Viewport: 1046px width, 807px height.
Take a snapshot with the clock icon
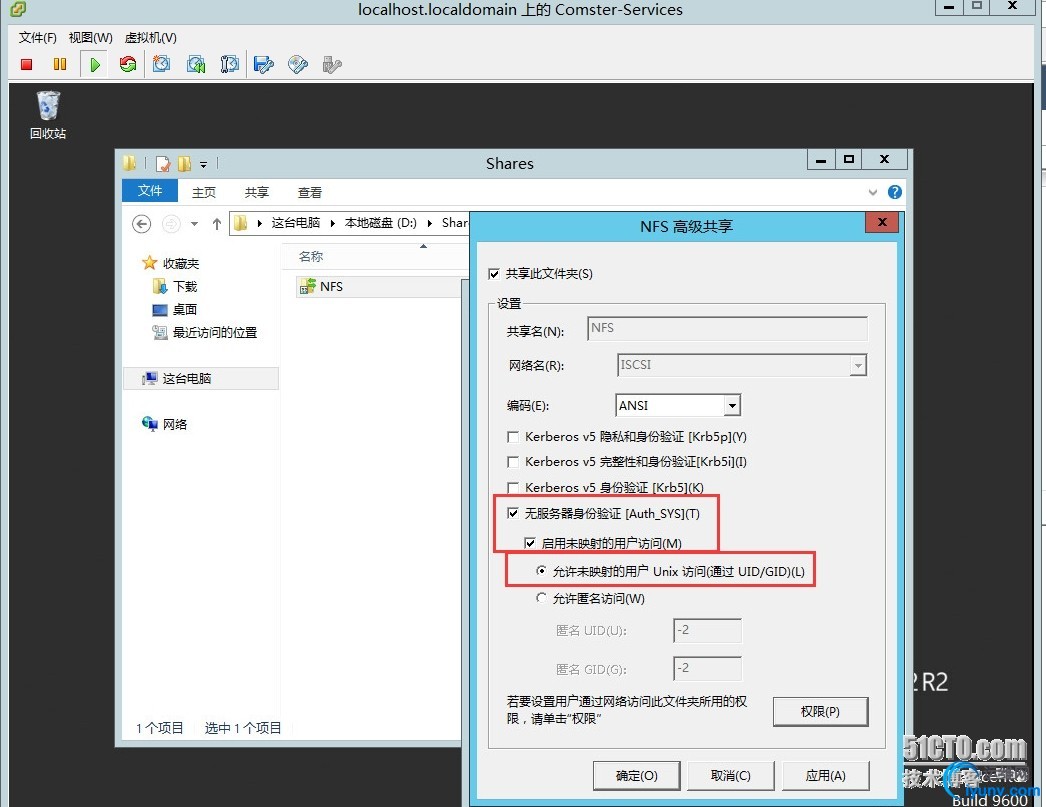click(161, 65)
